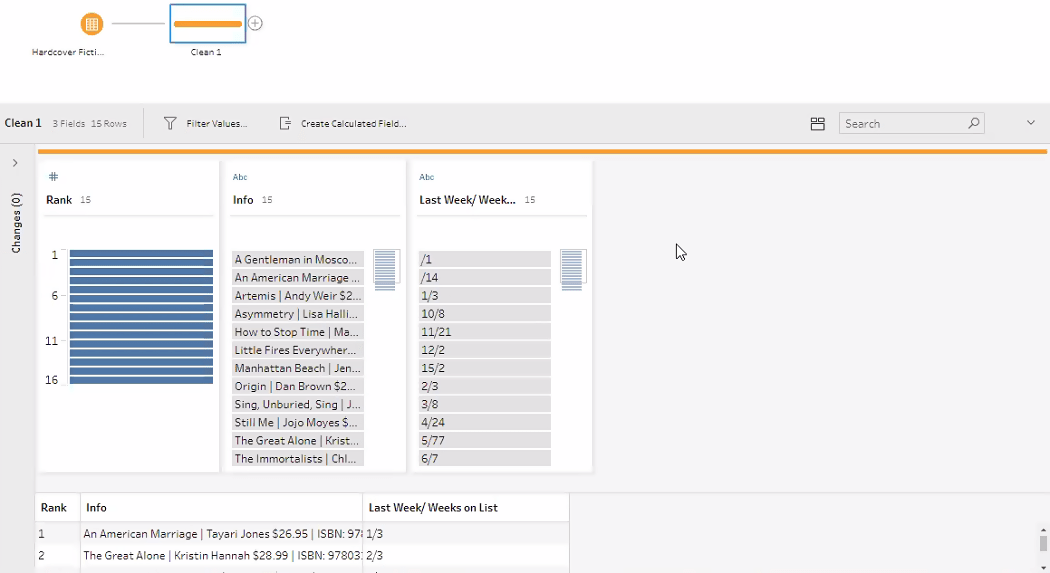Screen dimensions: 1050x573
Task: Click the Rank column header in data grid
Action: [x=58, y=507]
